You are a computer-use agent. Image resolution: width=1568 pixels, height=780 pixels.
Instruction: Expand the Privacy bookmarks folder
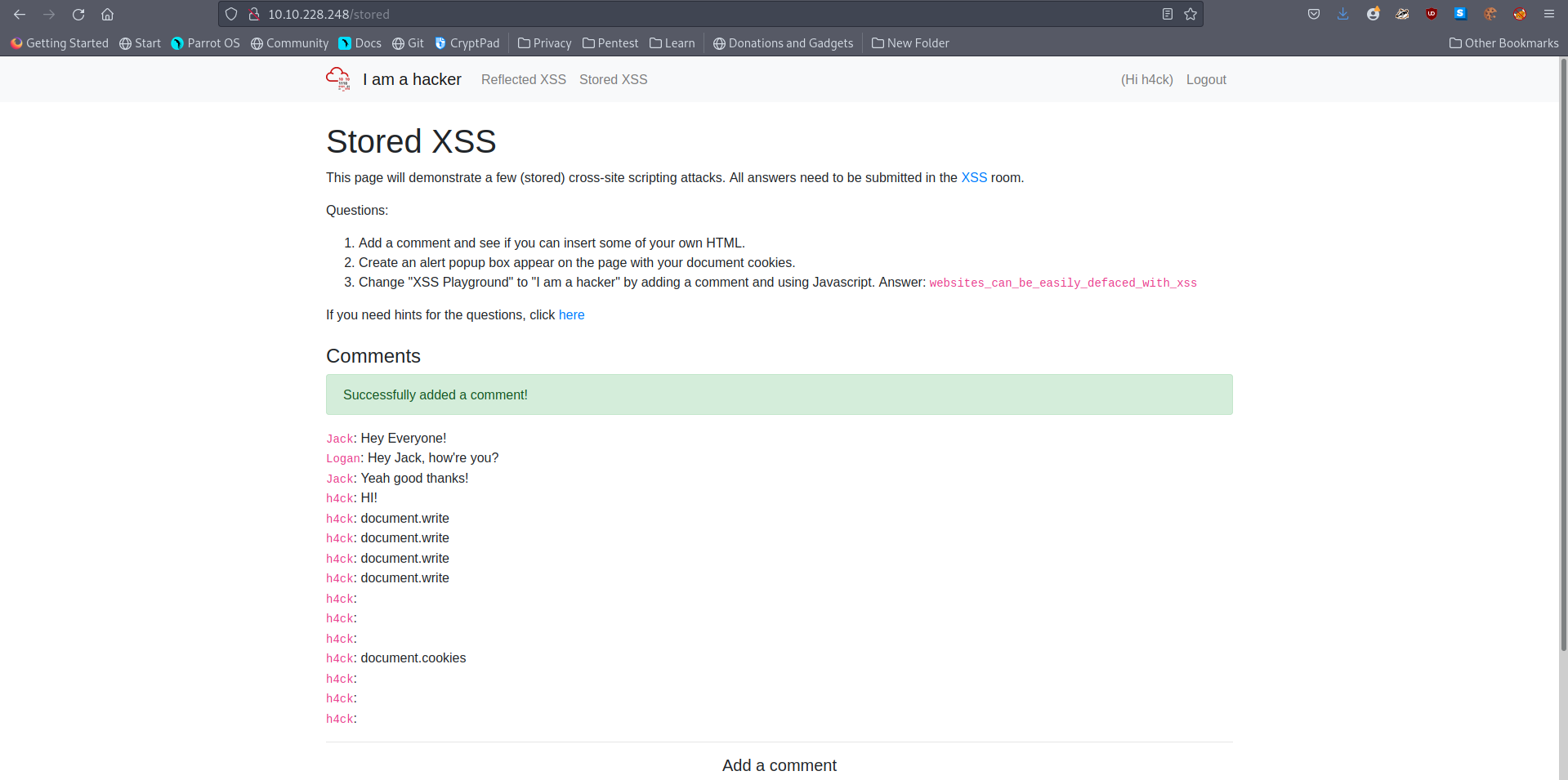click(x=545, y=43)
